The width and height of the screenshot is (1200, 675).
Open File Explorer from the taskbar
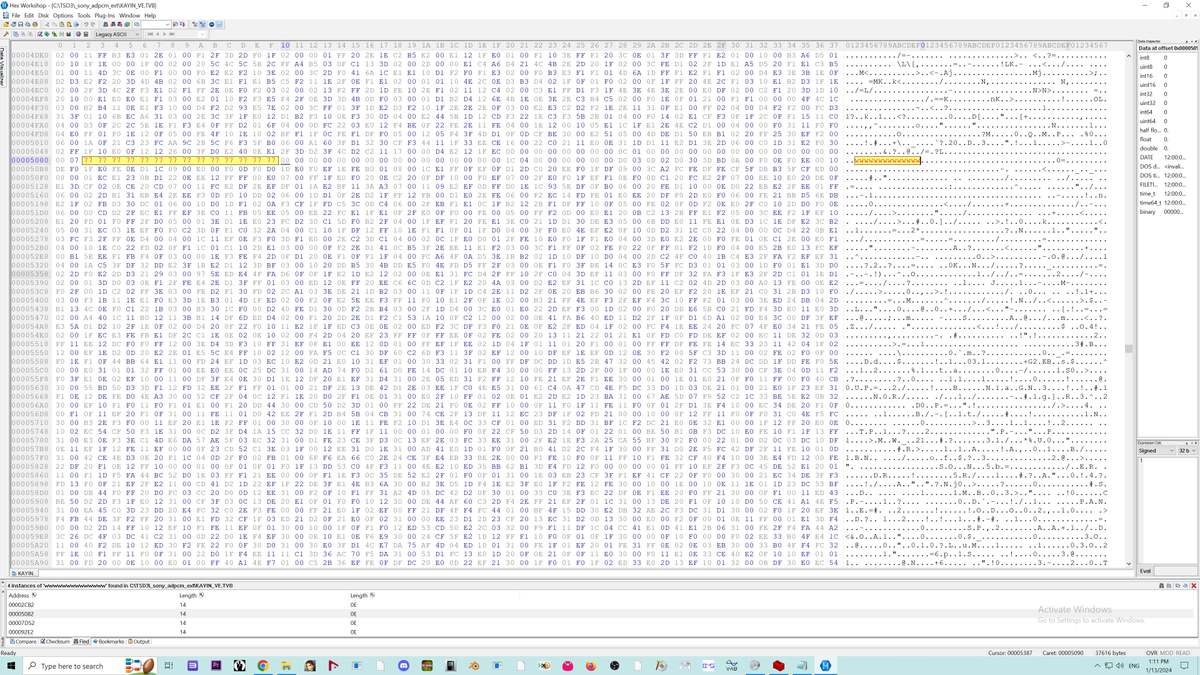point(286,666)
